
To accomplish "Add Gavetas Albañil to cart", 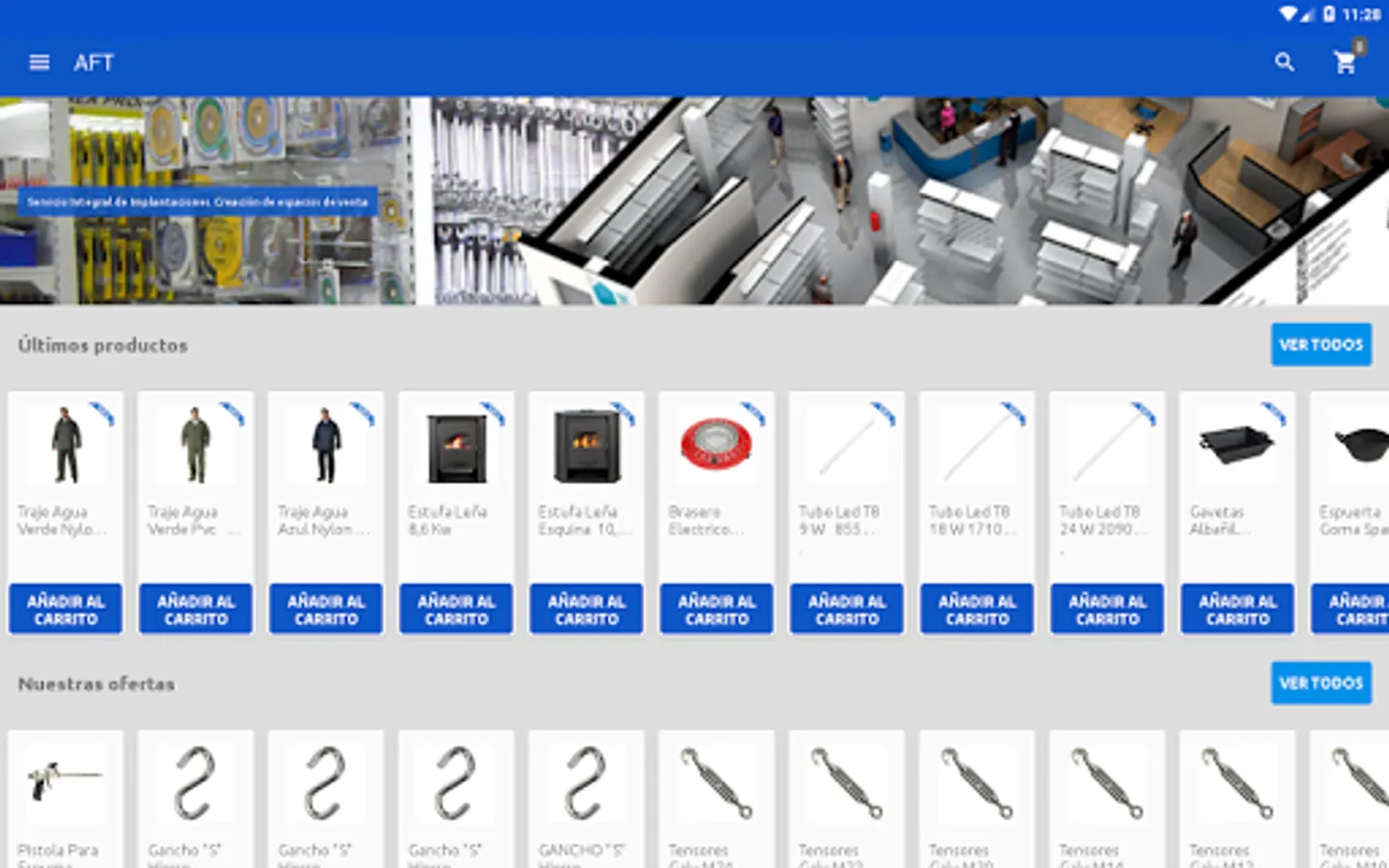I will pos(1238,610).
